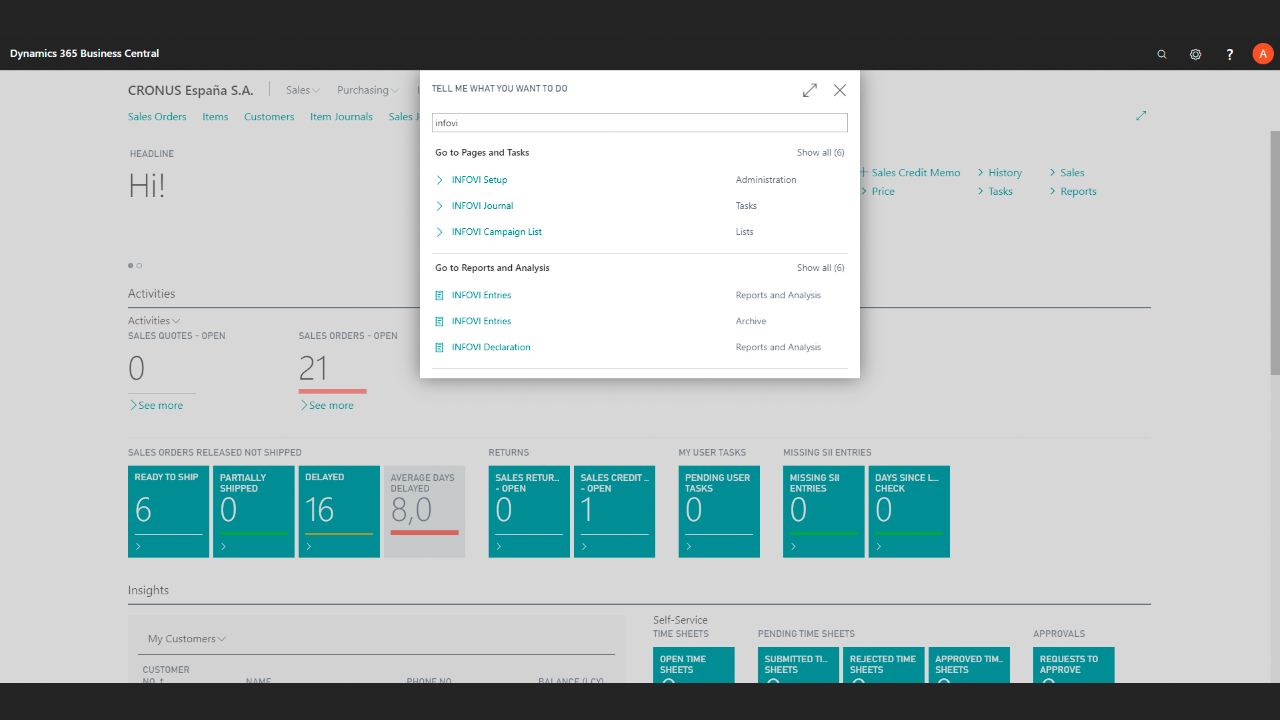1280x720 pixels.
Task: Open the Pending User Tasks tile
Action: tap(719, 512)
